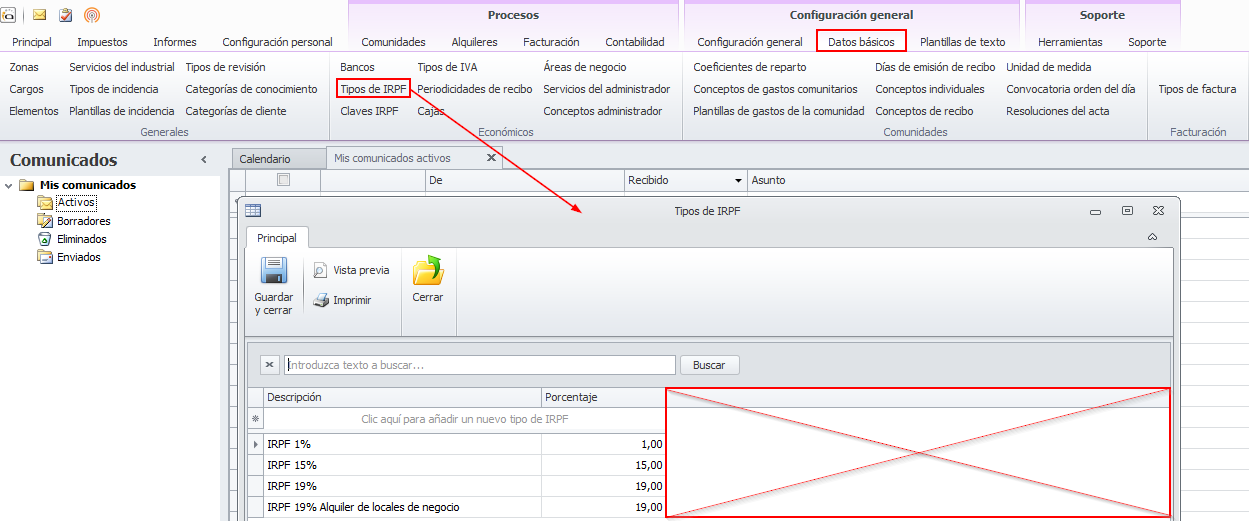The width and height of the screenshot is (1249, 521).
Task: Open Bancos in Económicos group
Action: 357,67
